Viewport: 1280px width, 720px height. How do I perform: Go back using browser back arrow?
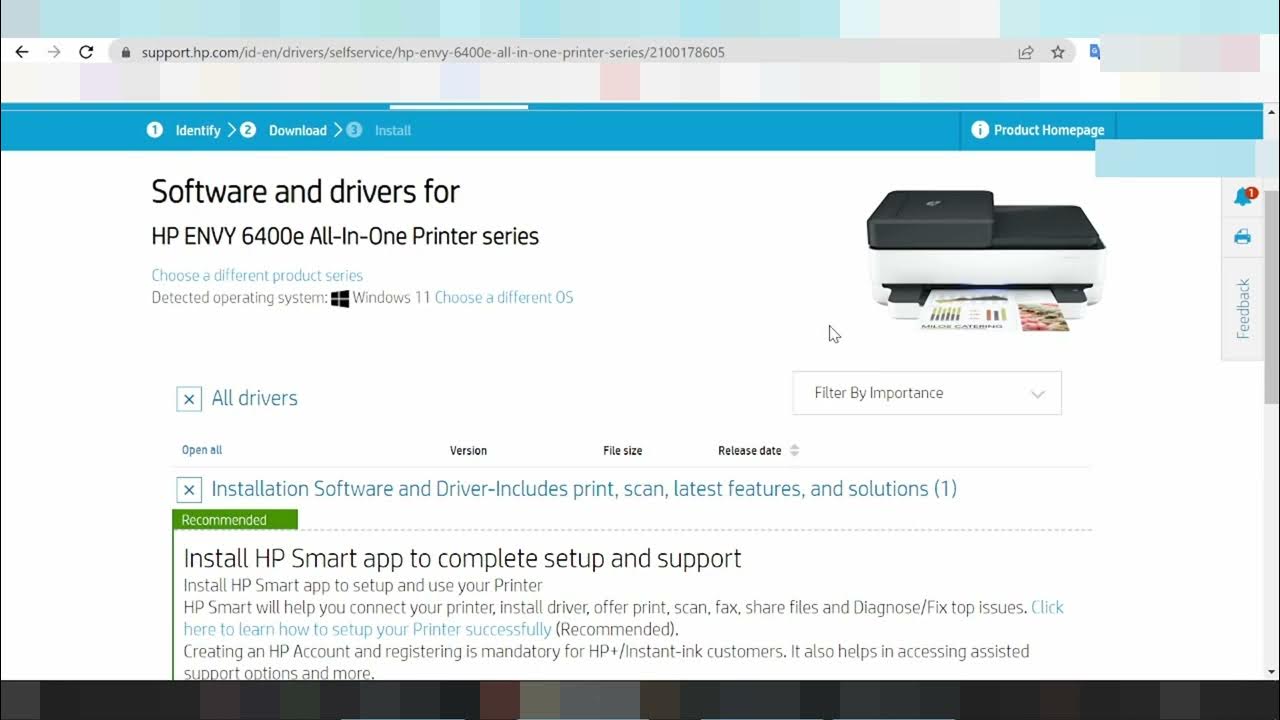22,52
